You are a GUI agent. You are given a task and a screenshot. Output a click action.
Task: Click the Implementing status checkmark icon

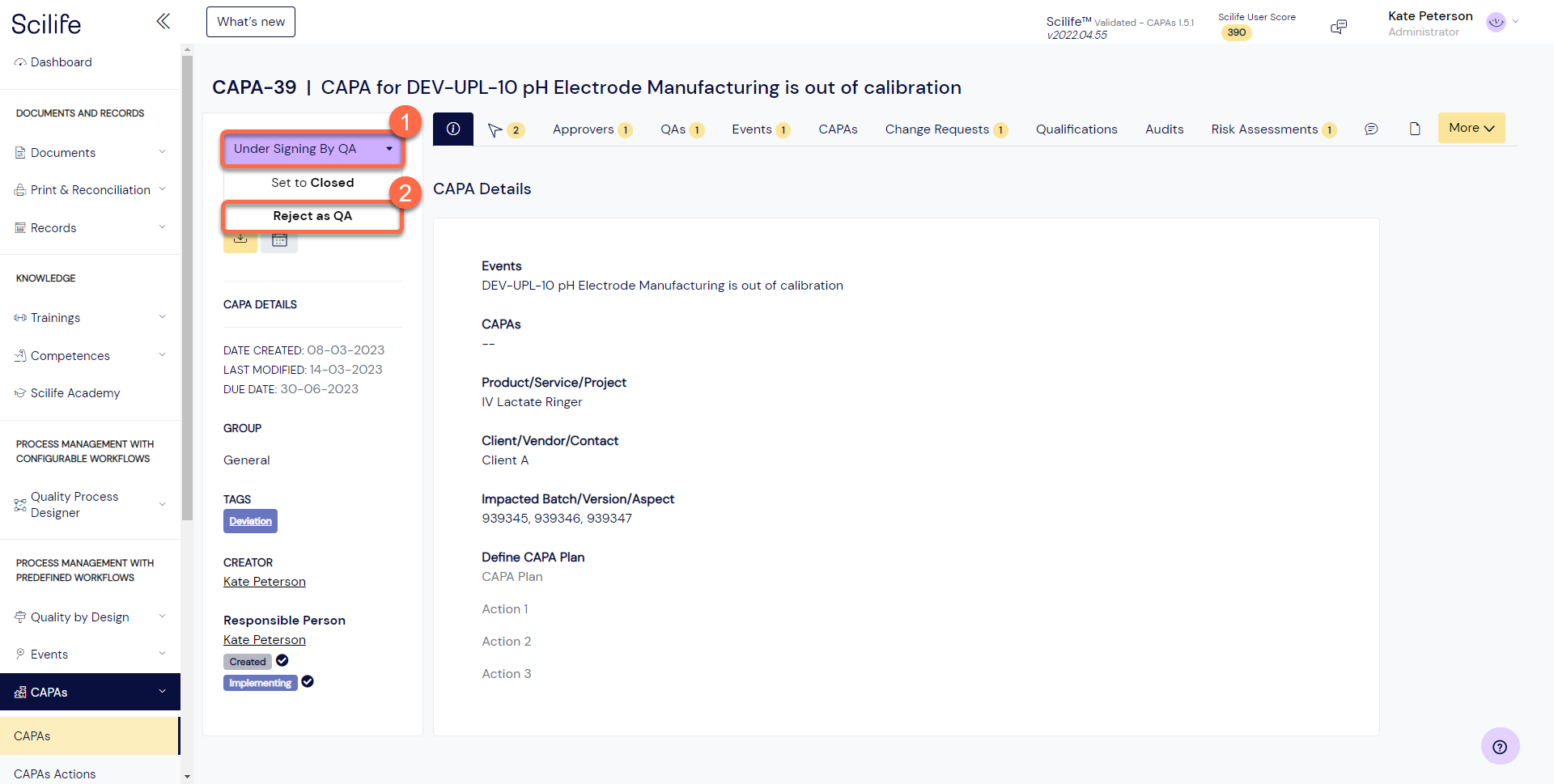pyautogui.click(x=308, y=682)
